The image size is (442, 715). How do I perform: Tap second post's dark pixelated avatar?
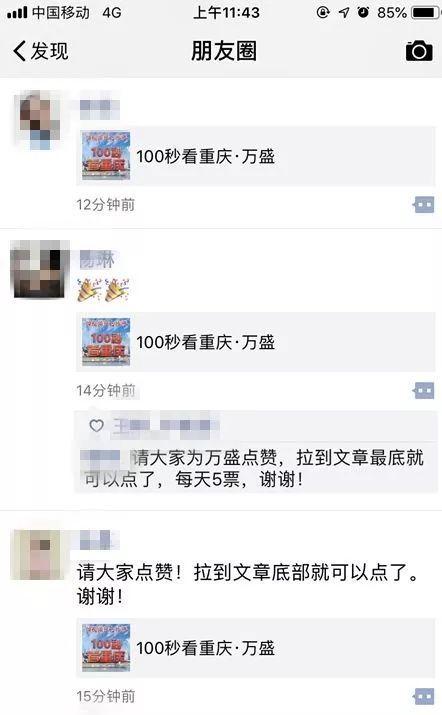click(40, 269)
